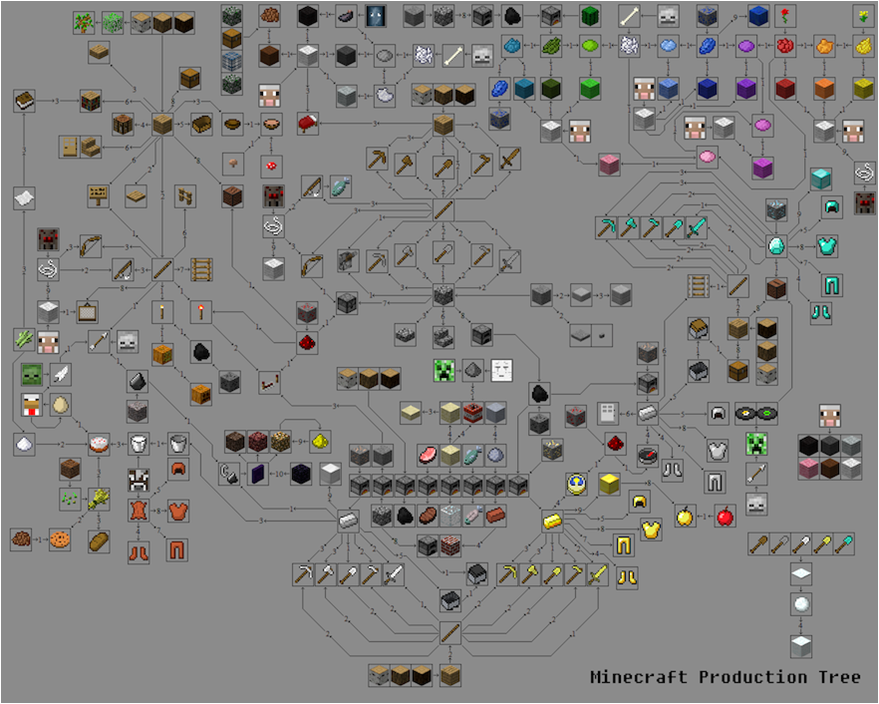Click the red bed icon
The height and width of the screenshot is (704, 879).
point(307,123)
